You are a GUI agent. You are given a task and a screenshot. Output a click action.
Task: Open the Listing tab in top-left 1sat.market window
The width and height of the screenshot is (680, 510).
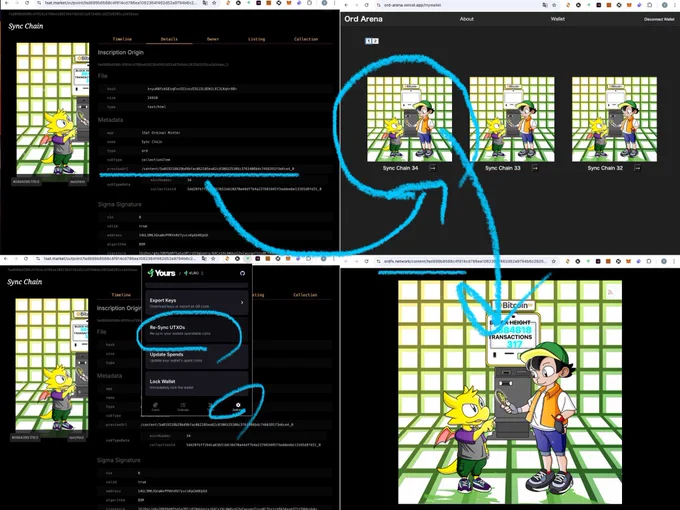pyautogui.click(x=256, y=39)
